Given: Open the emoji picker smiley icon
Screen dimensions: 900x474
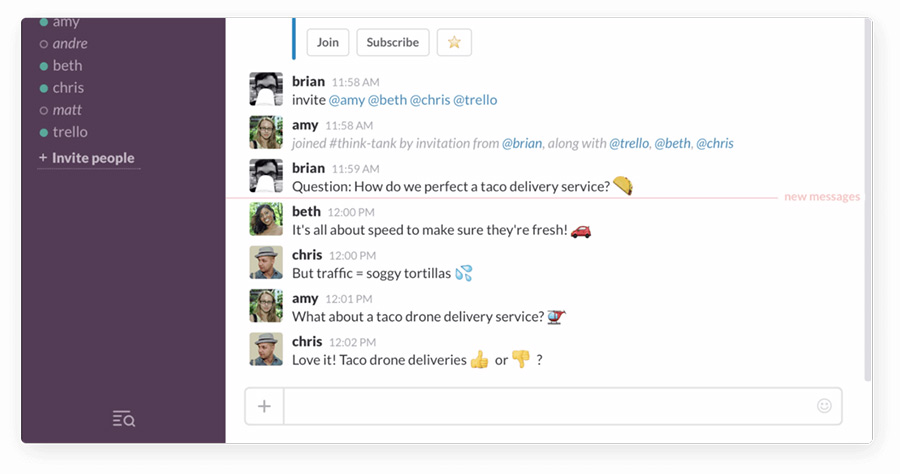Looking at the screenshot, I should pos(824,406).
